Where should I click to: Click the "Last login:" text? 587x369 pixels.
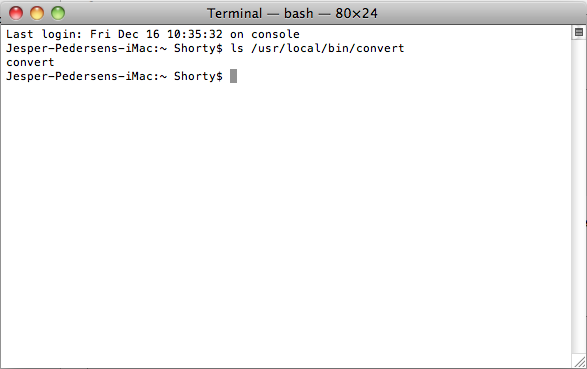(44, 34)
